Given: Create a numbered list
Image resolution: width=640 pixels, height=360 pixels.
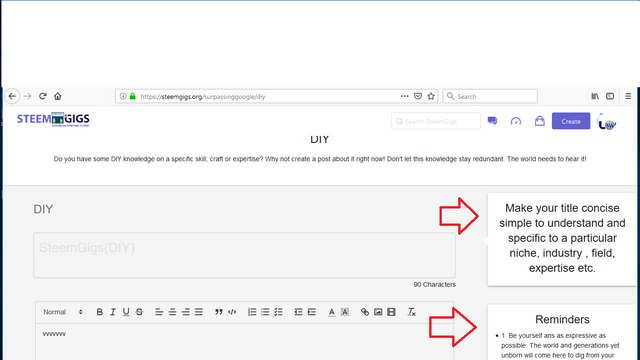Looking at the screenshot, I should [252, 312].
